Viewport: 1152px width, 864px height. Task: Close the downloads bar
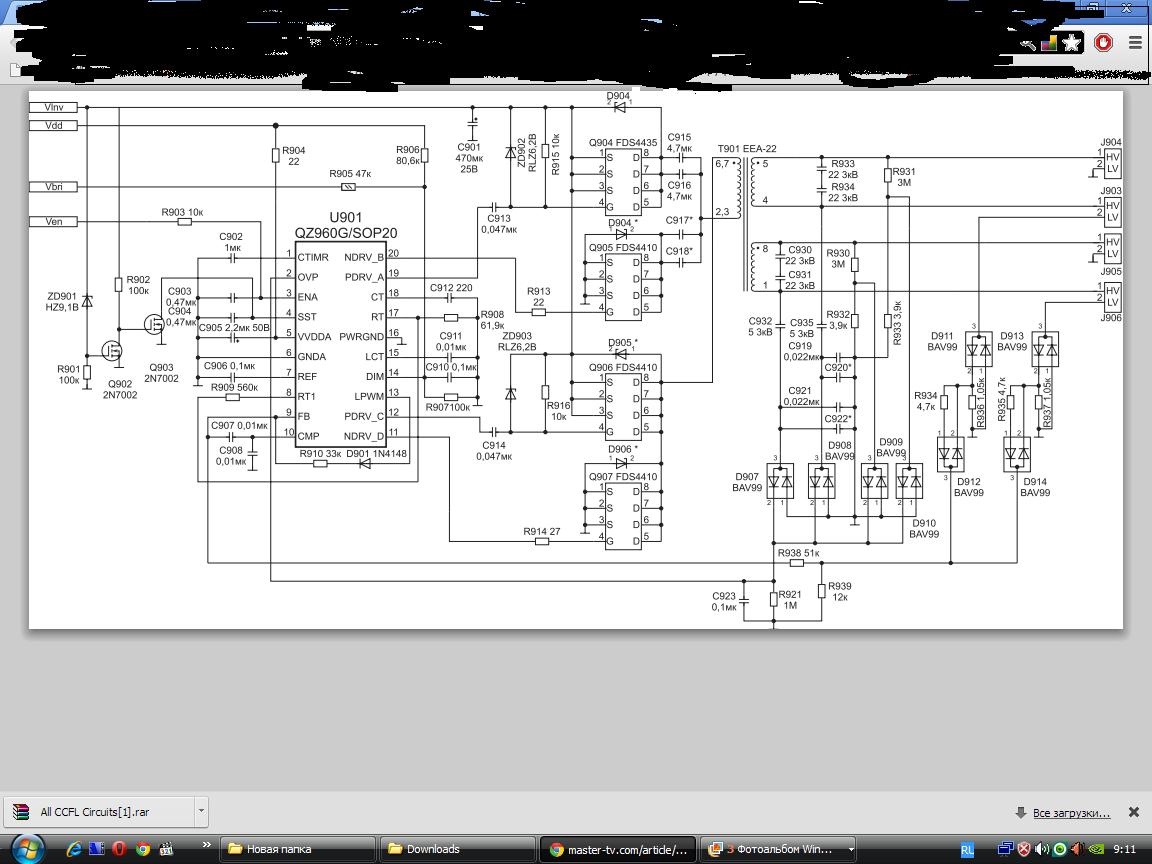1133,812
